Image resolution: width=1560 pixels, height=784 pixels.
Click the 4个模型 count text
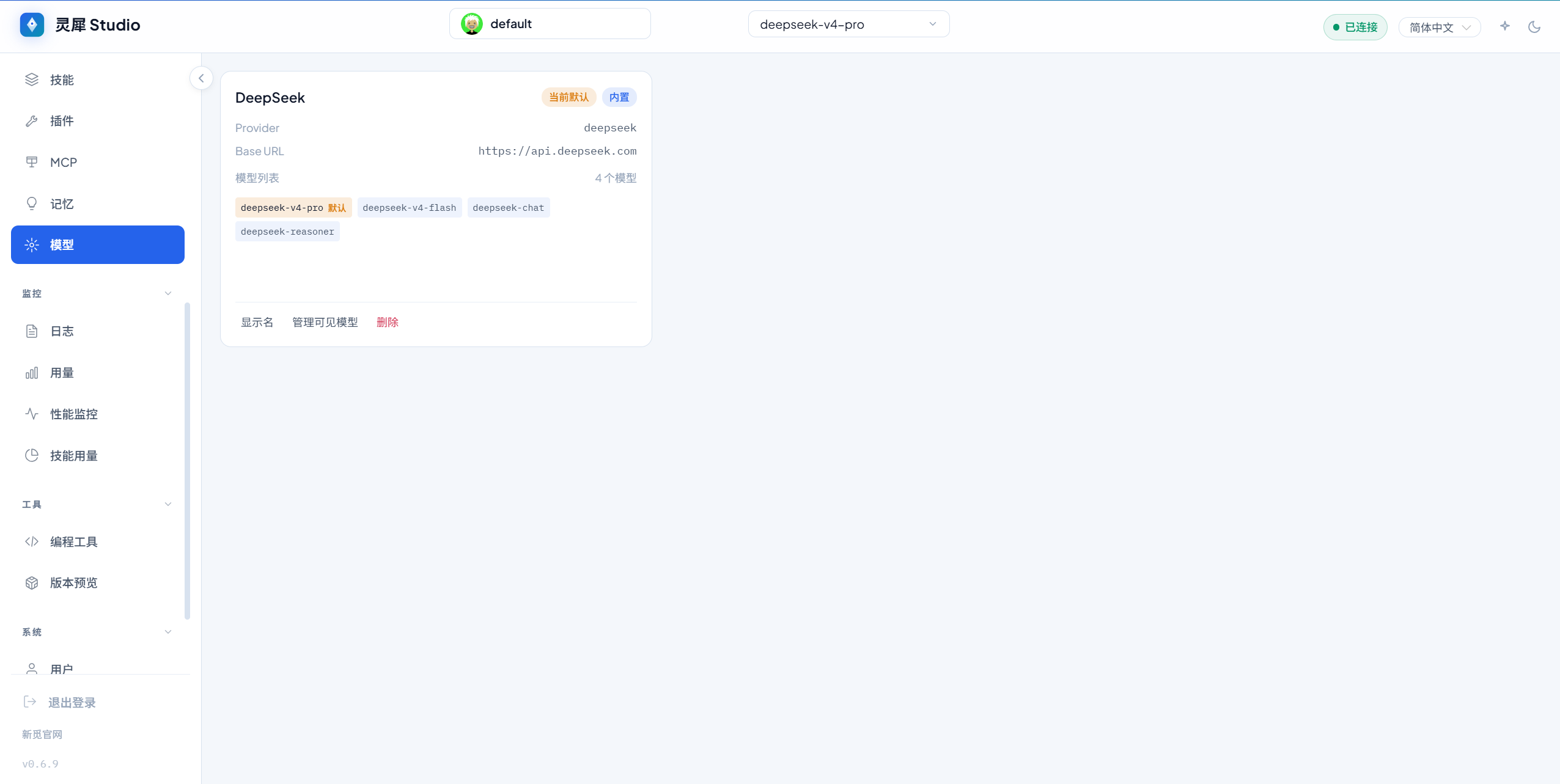tap(616, 178)
